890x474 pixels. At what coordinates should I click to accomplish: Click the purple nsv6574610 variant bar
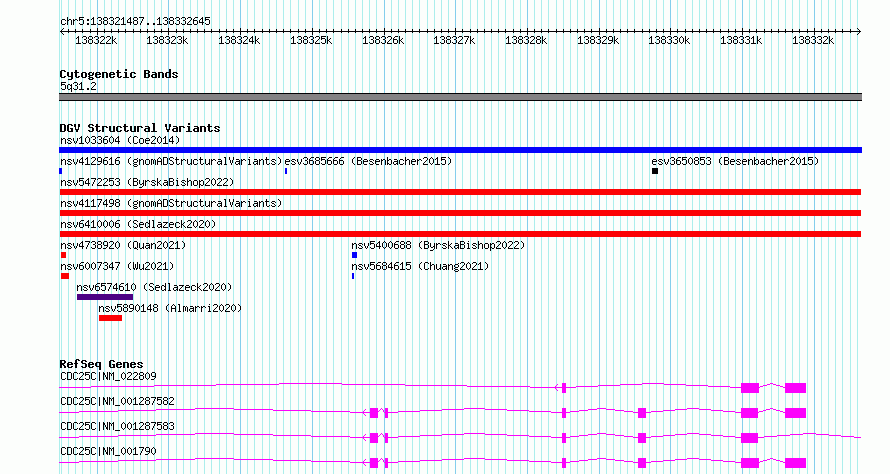tap(105, 297)
